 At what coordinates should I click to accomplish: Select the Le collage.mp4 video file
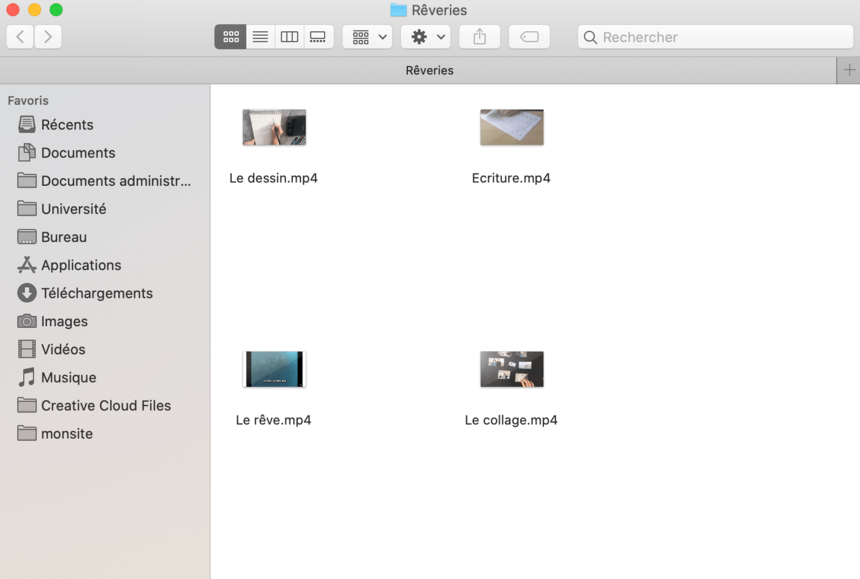[511, 369]
